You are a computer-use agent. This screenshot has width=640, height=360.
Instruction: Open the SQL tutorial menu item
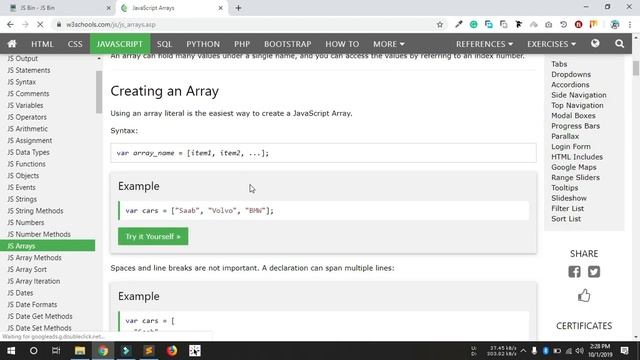164,44
